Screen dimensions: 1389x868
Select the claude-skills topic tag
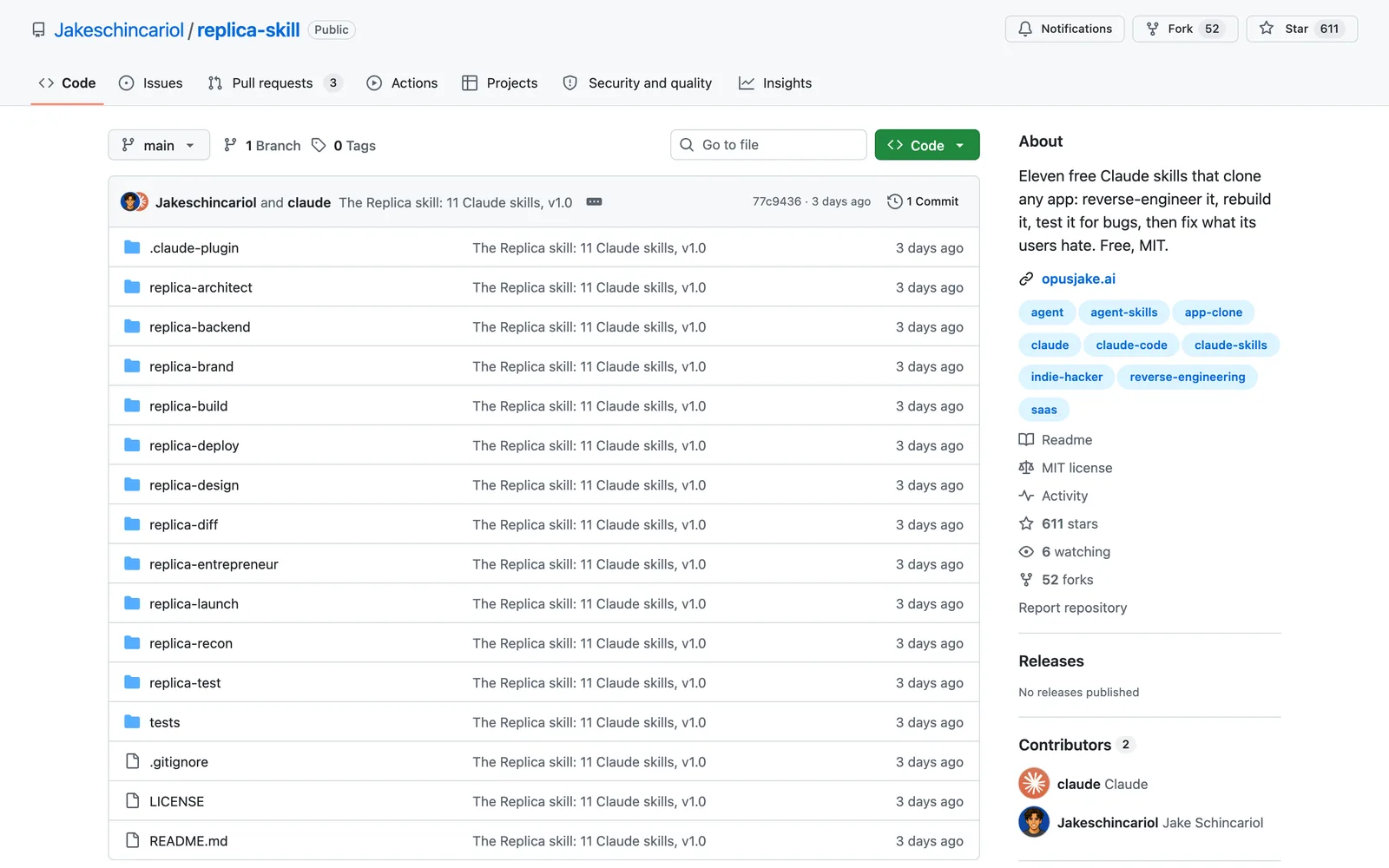1231,345
